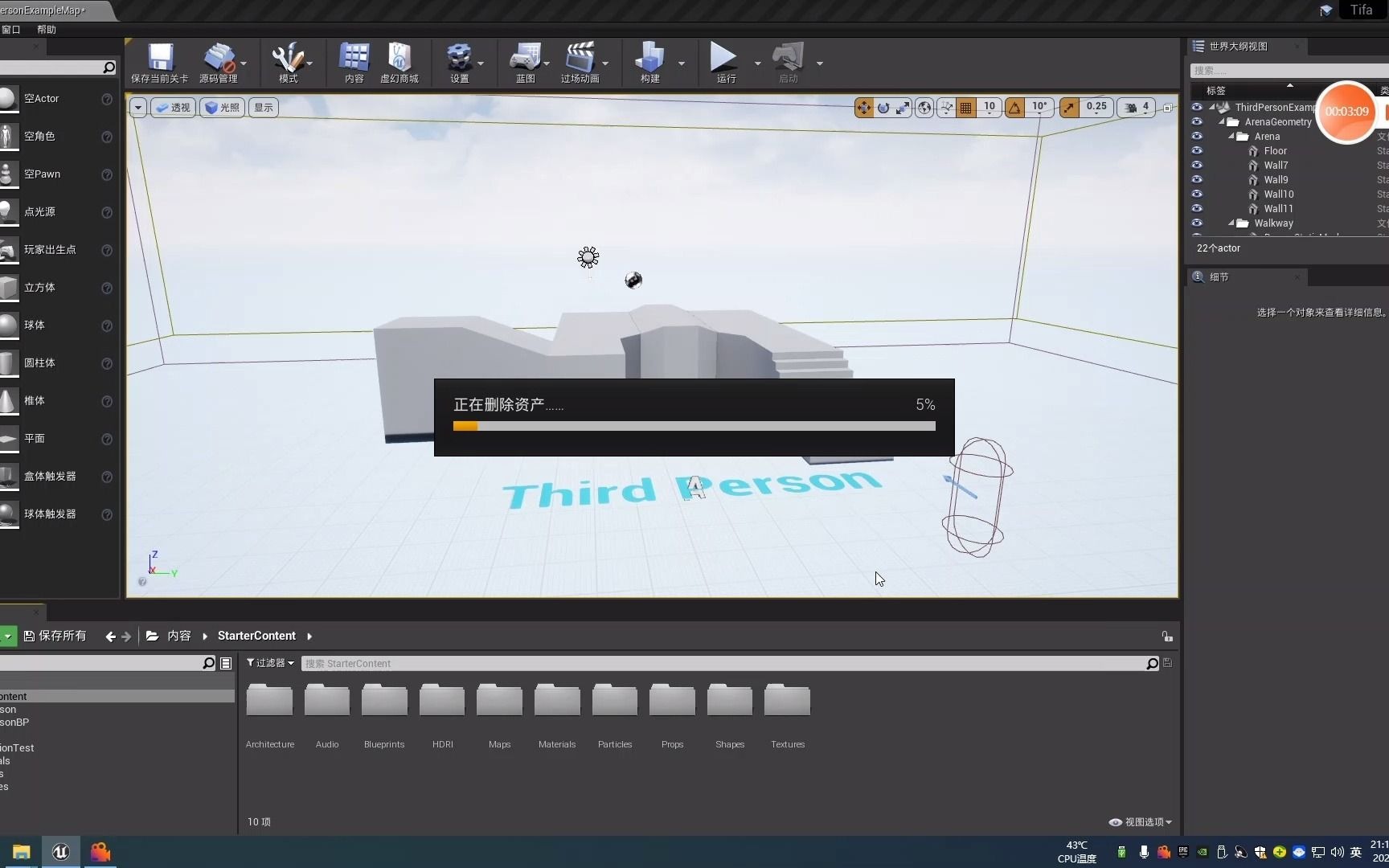Toggle rotation snapping in viewport

[1014, 108]
